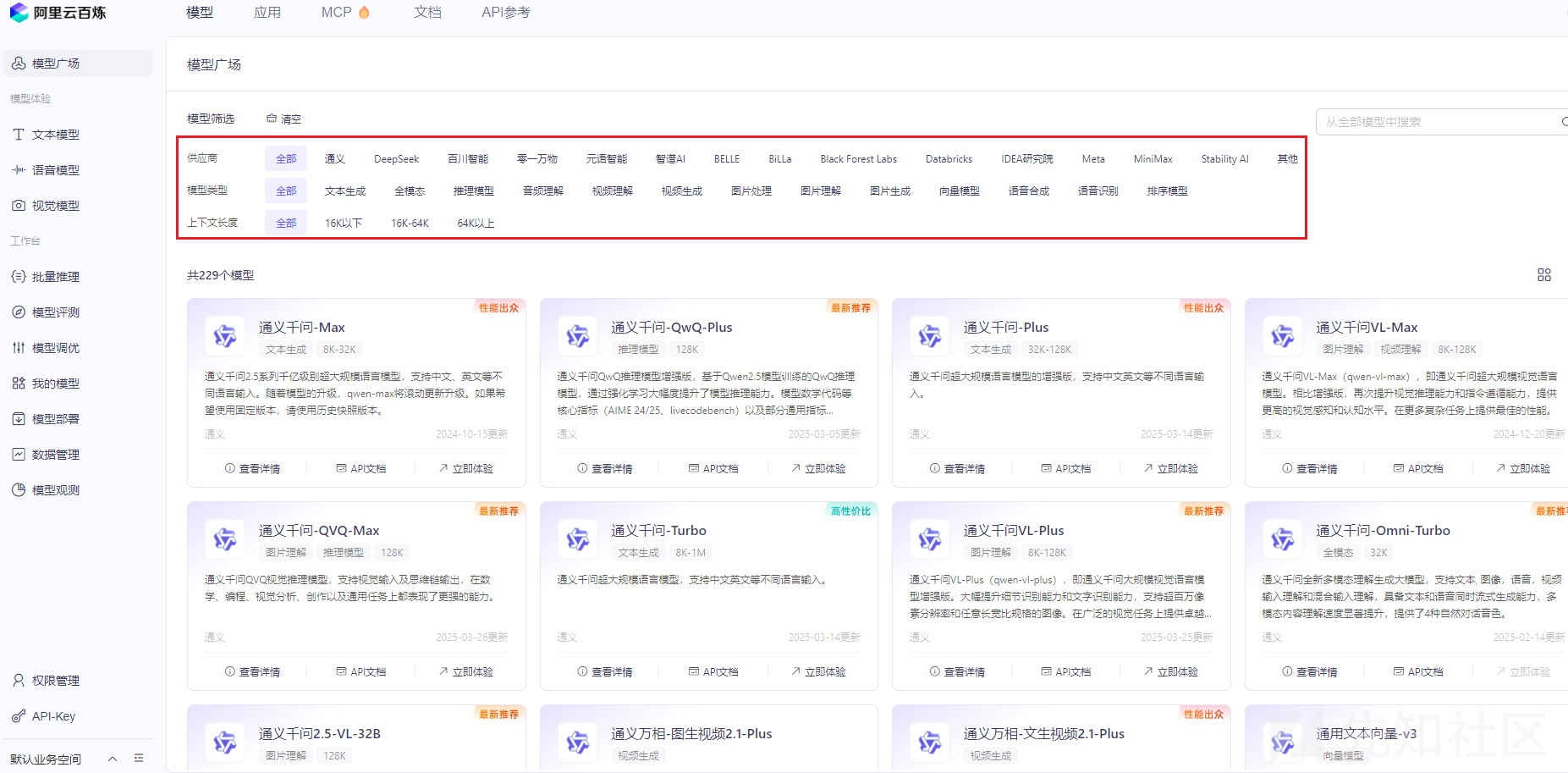Filter model type by 语音识别
Image resolution: width=1568 pixels, height=773 pixels.
coord(1098,191)
